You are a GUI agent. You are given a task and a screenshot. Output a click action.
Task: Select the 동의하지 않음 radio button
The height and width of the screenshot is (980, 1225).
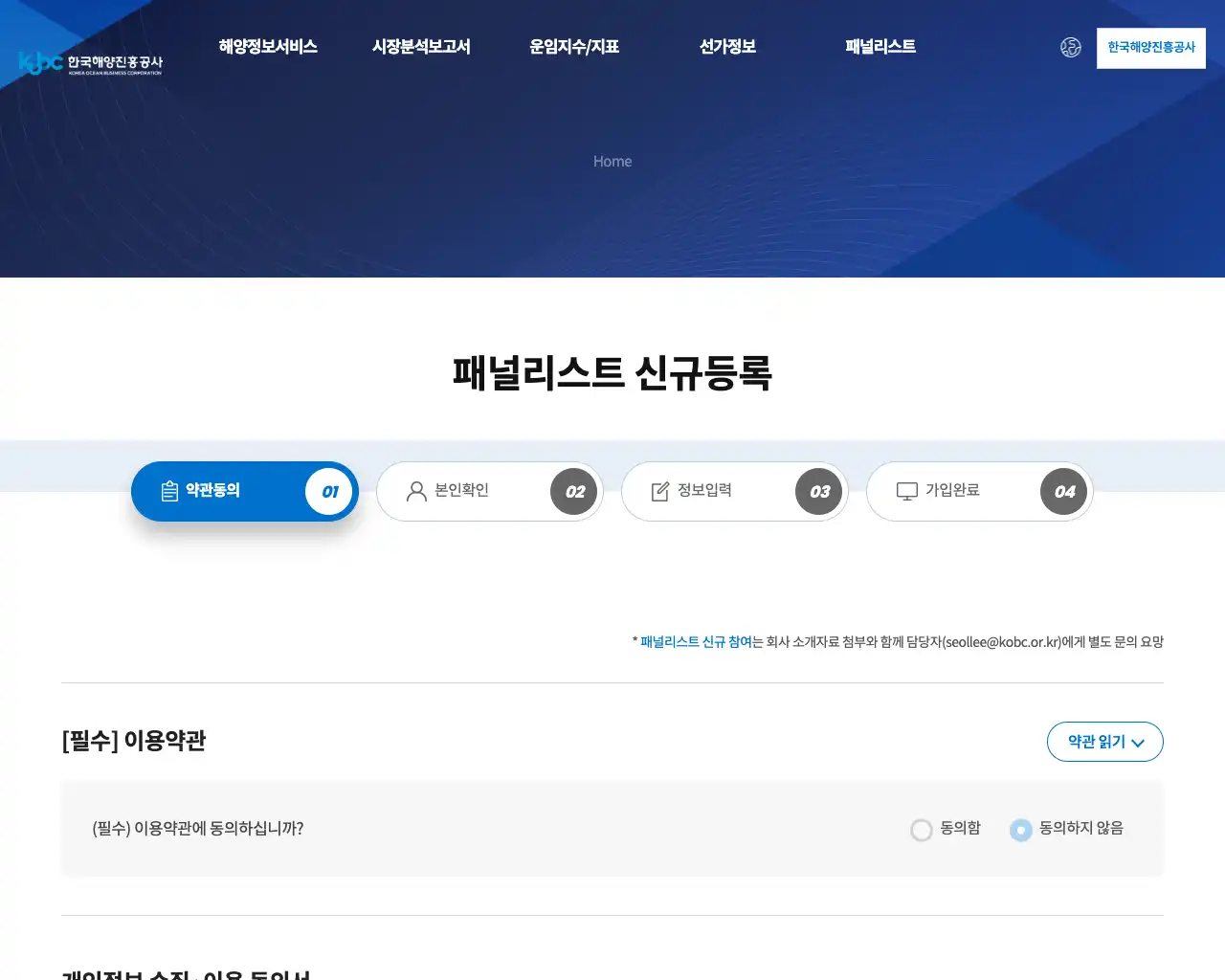(1021, 830)
